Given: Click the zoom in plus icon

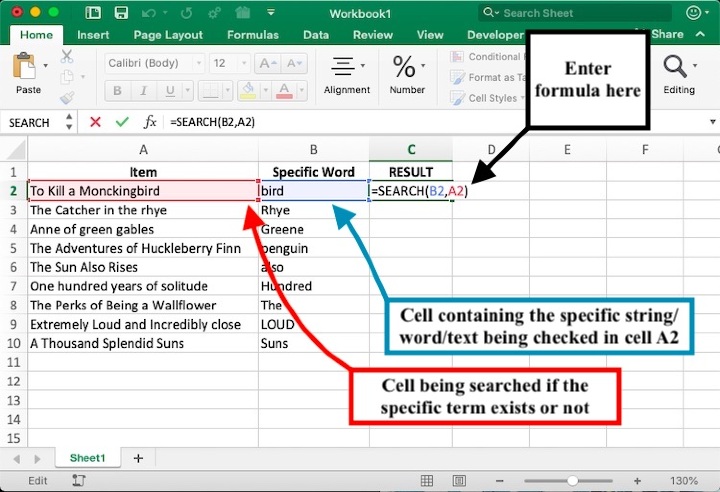Looking at the screenshot, I should pos(637,481).
